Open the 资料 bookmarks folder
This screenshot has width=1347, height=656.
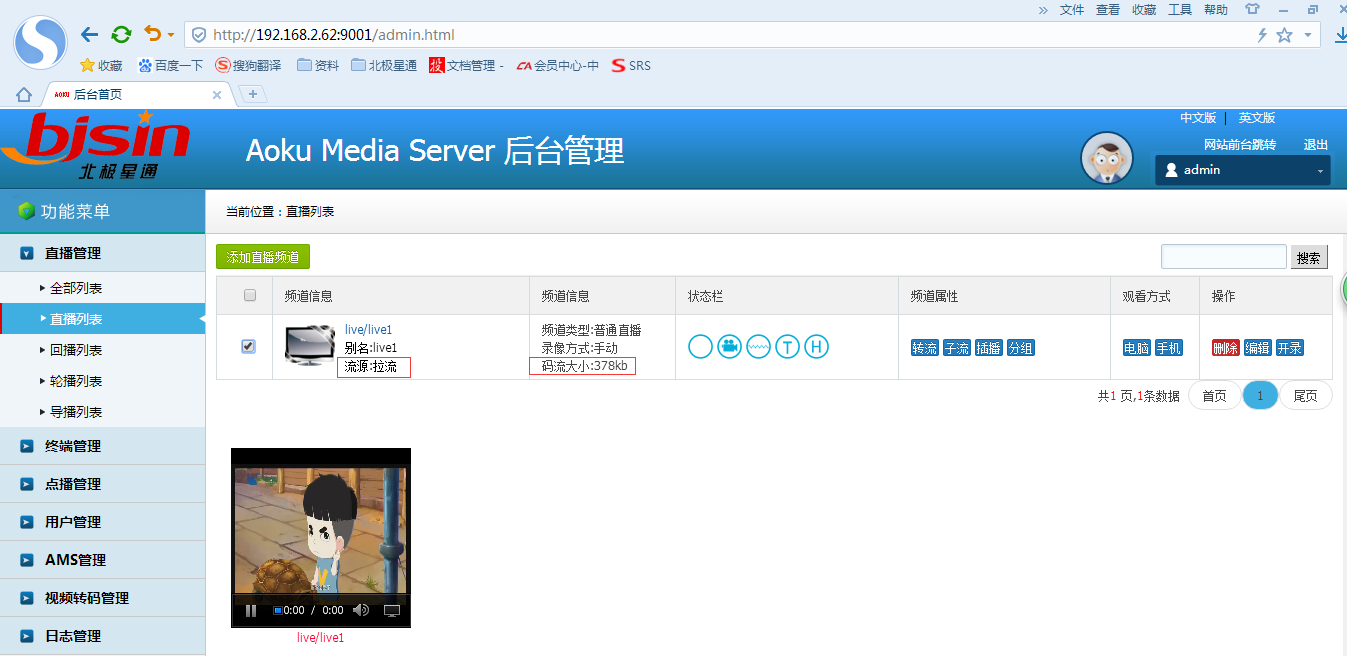318,66
